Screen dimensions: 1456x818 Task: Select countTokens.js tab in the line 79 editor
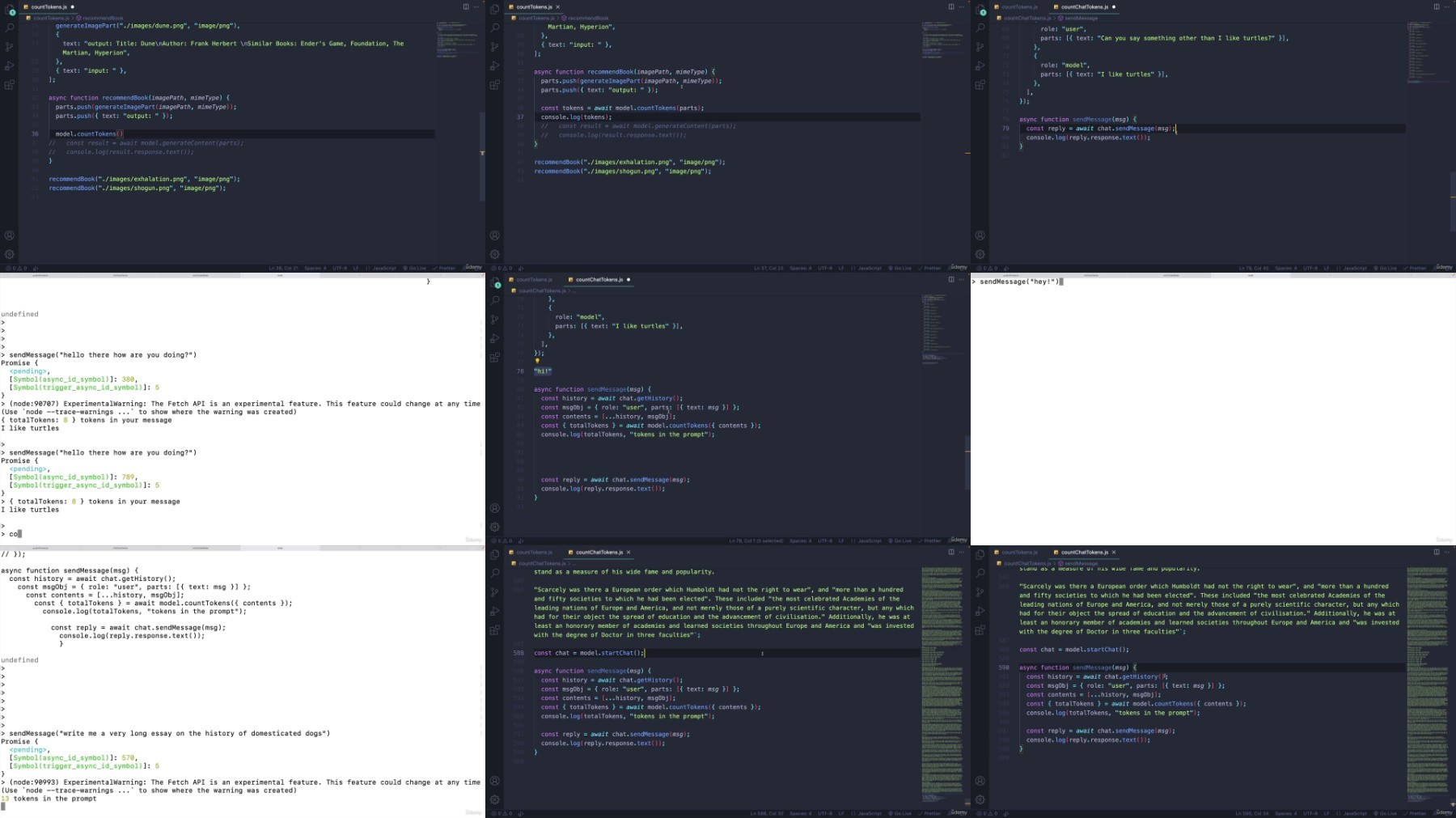pos(1019,6)
